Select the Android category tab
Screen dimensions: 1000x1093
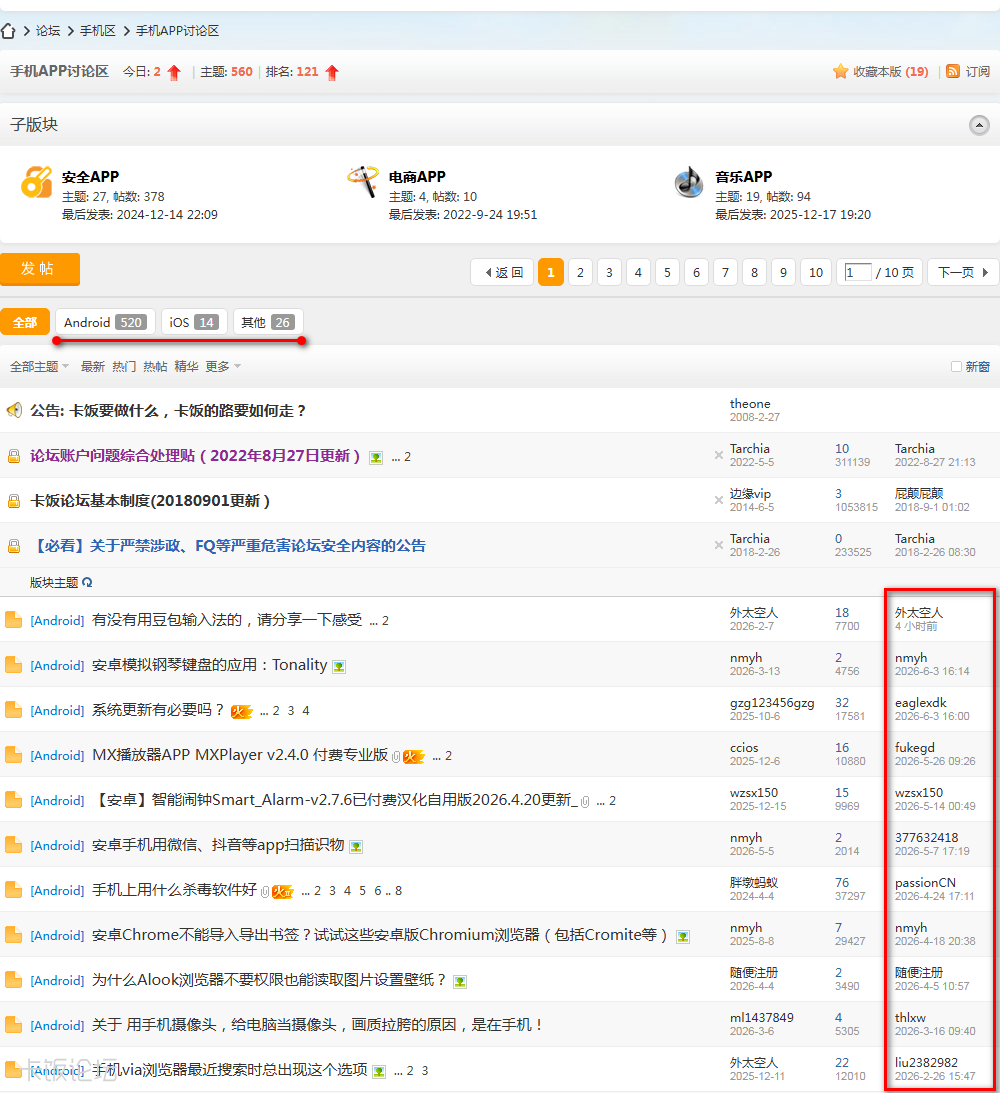(105, 322)
